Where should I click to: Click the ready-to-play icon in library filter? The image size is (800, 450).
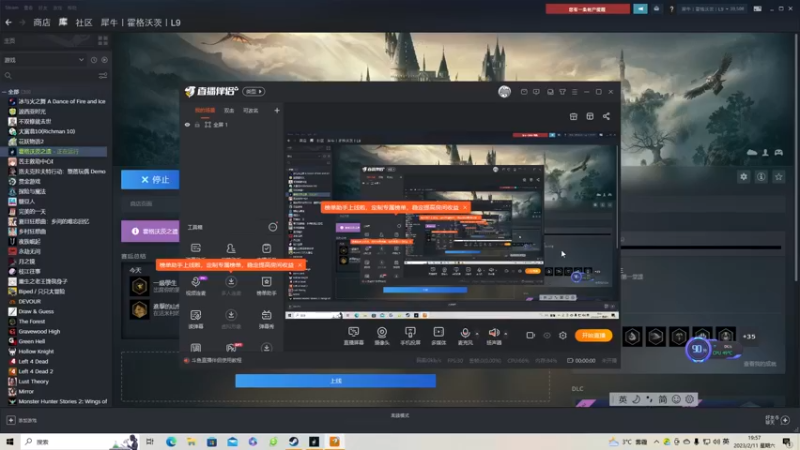click(105, 60)
